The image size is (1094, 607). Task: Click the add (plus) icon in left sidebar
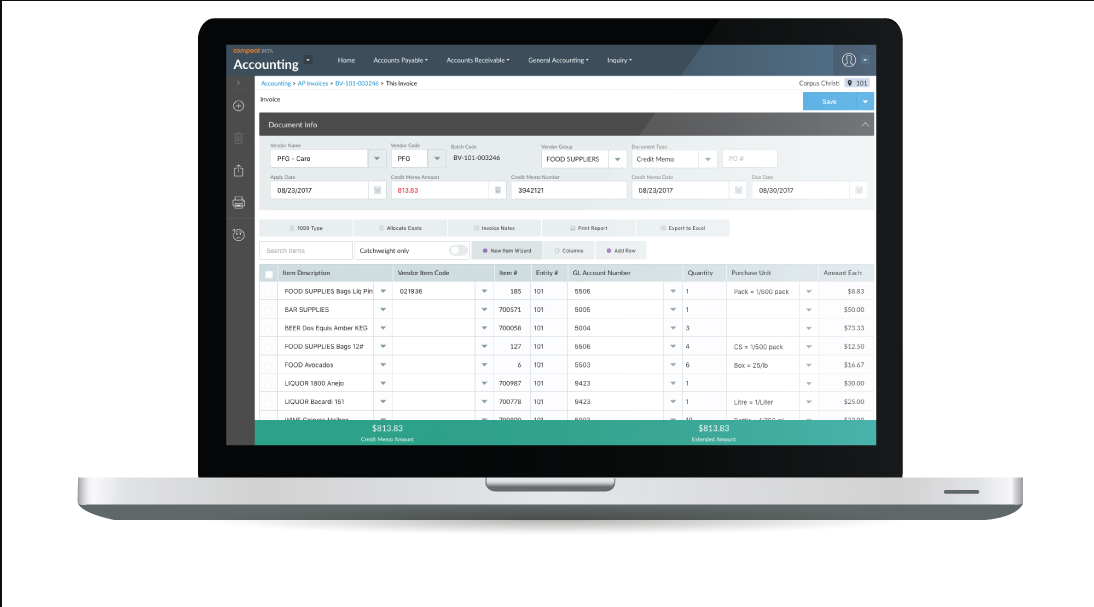pyautogui.click(x=238, y=106)
